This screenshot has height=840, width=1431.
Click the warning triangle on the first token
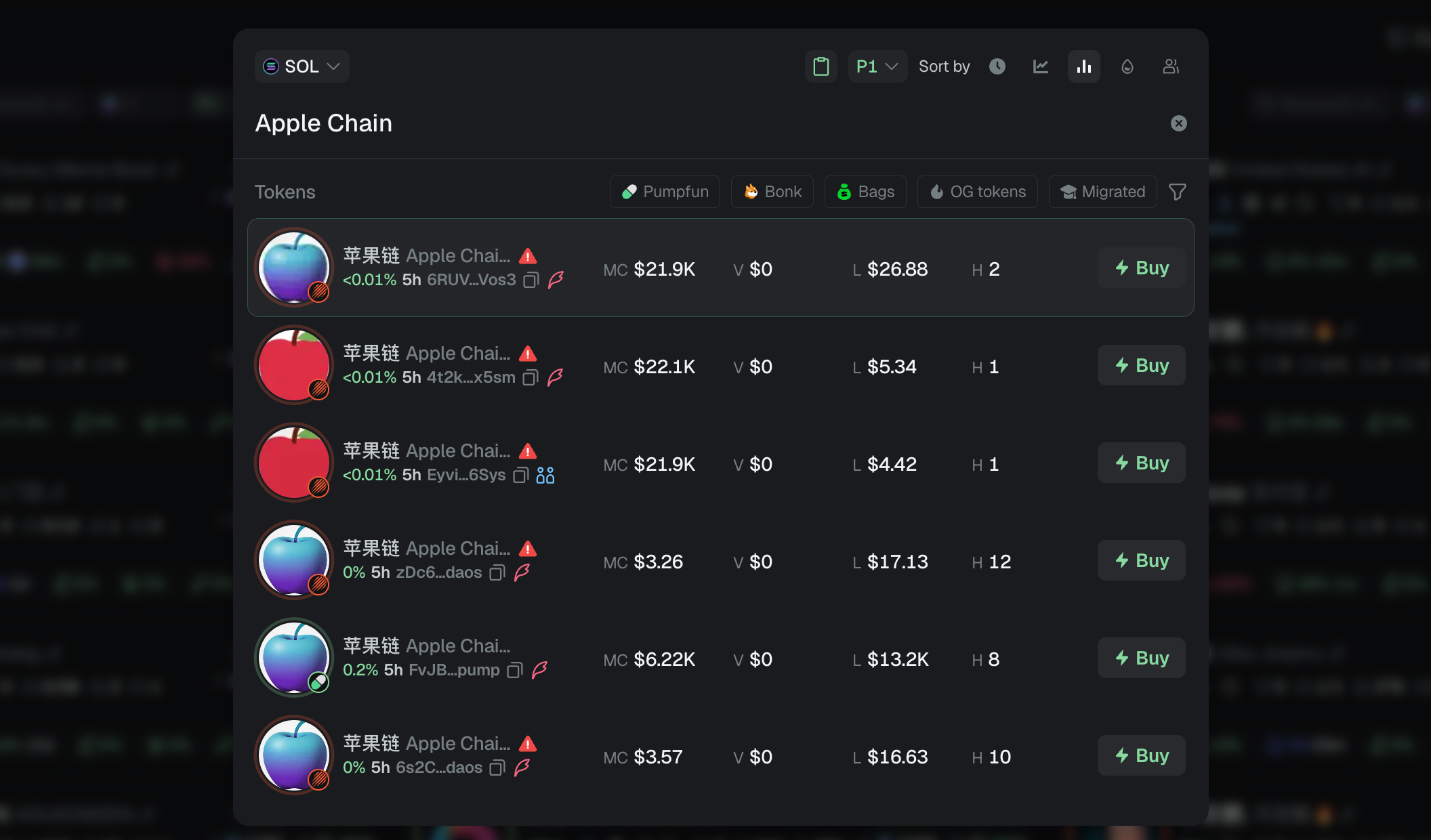(528, 255)
